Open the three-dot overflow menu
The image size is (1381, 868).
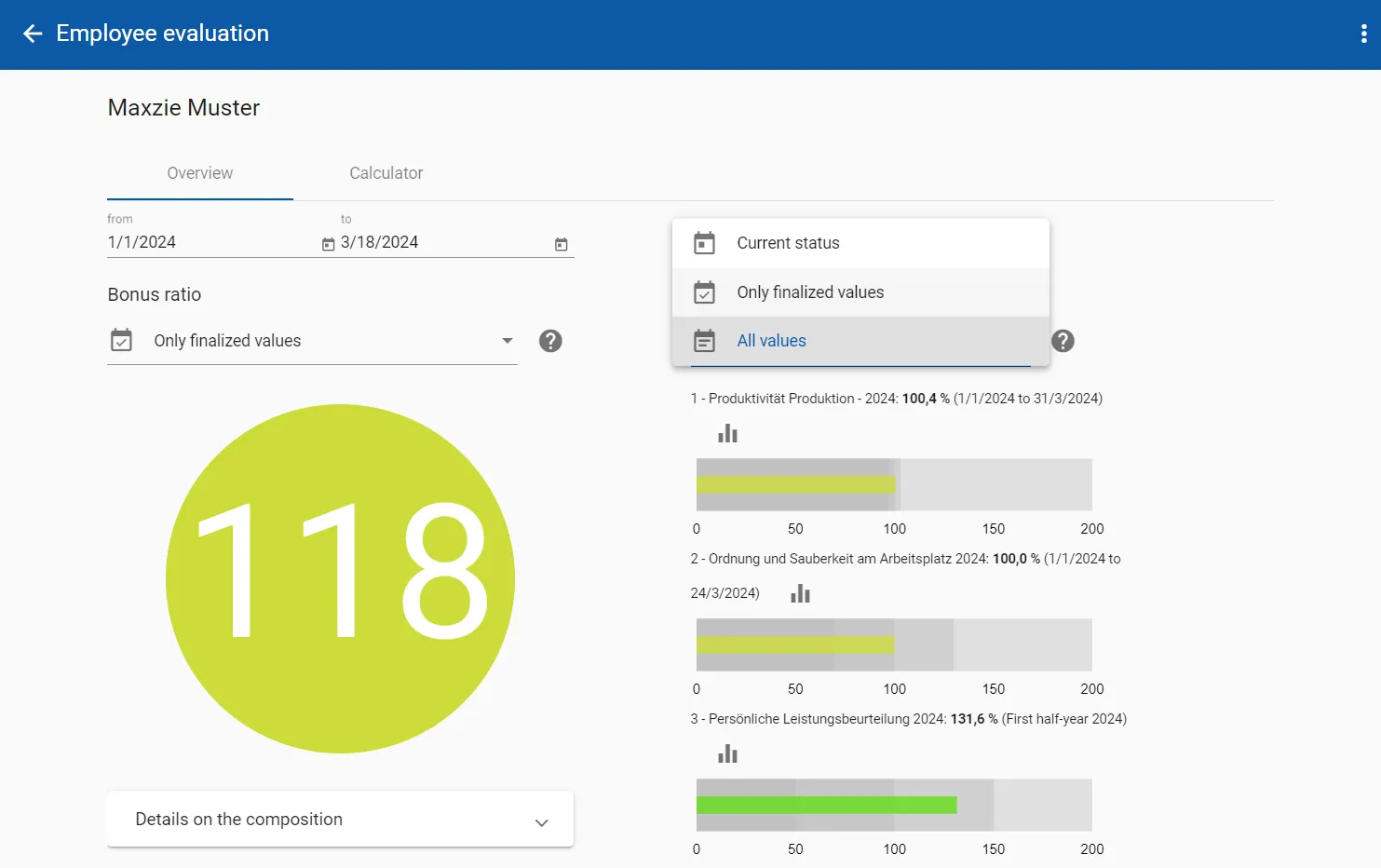pos(1363,34)
